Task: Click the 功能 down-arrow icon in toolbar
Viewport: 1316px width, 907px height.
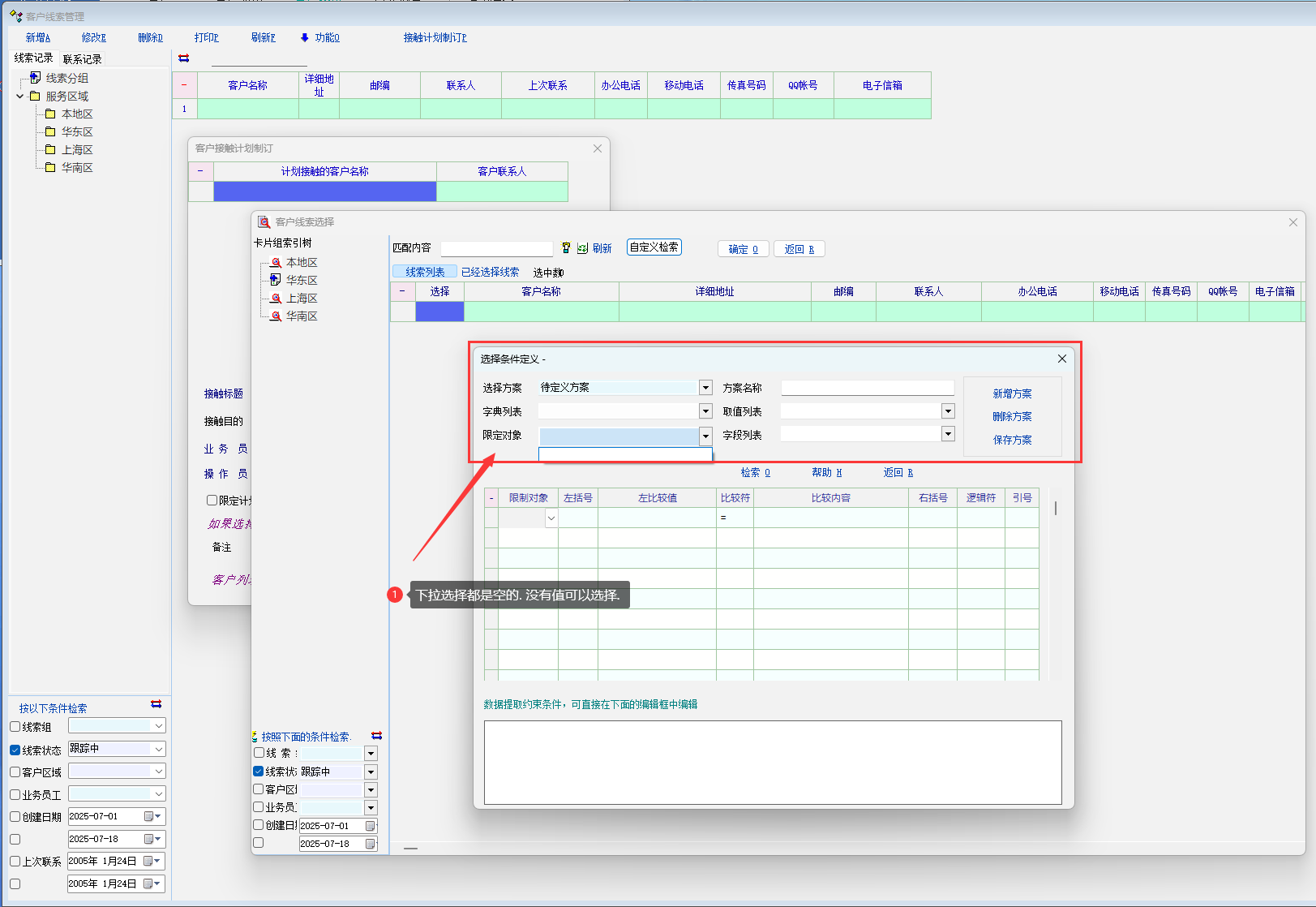Action: pos(305,37)
